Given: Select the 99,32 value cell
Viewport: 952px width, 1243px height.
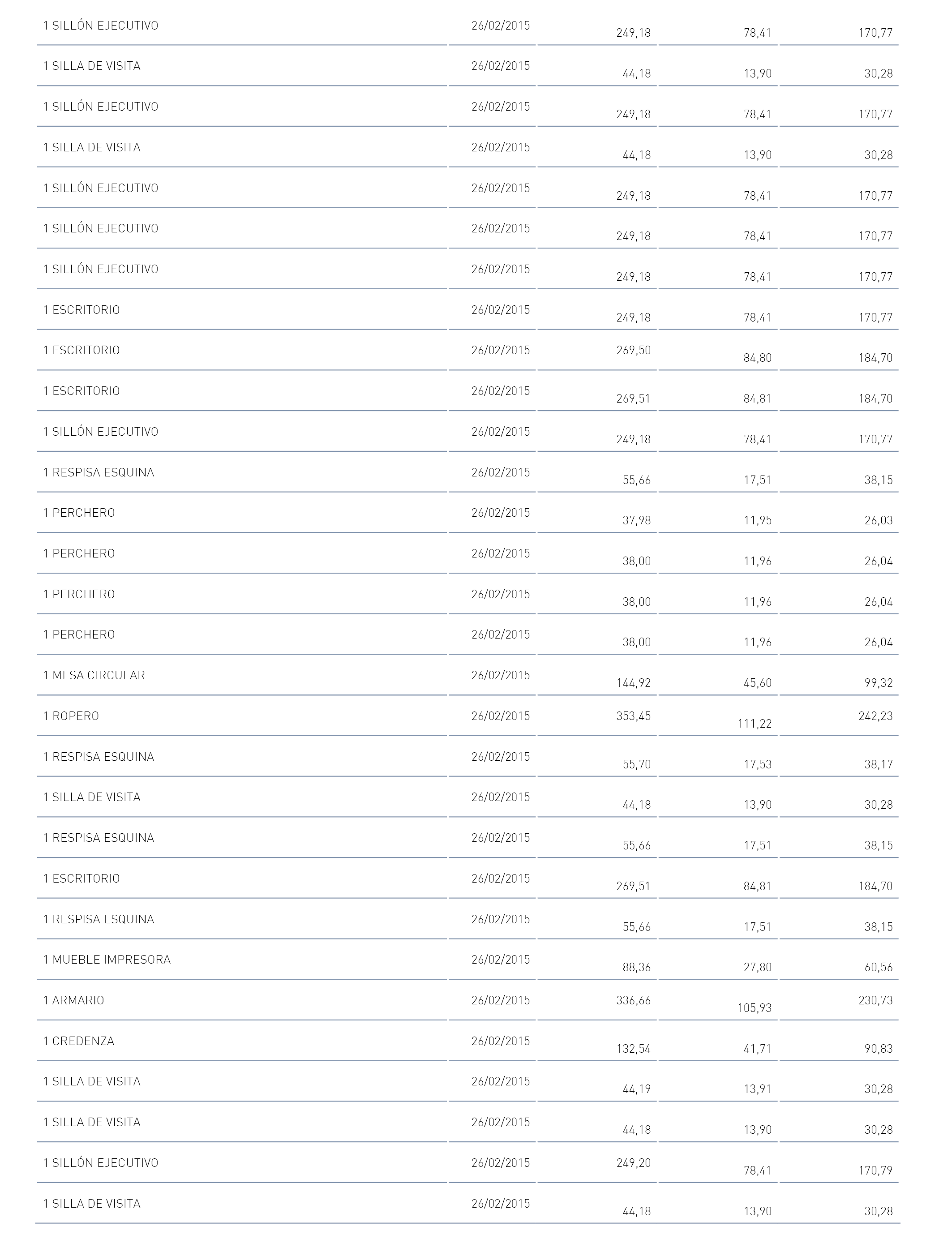Looking at the screenshot, I should pyautogui.click(x=878, y=683).
